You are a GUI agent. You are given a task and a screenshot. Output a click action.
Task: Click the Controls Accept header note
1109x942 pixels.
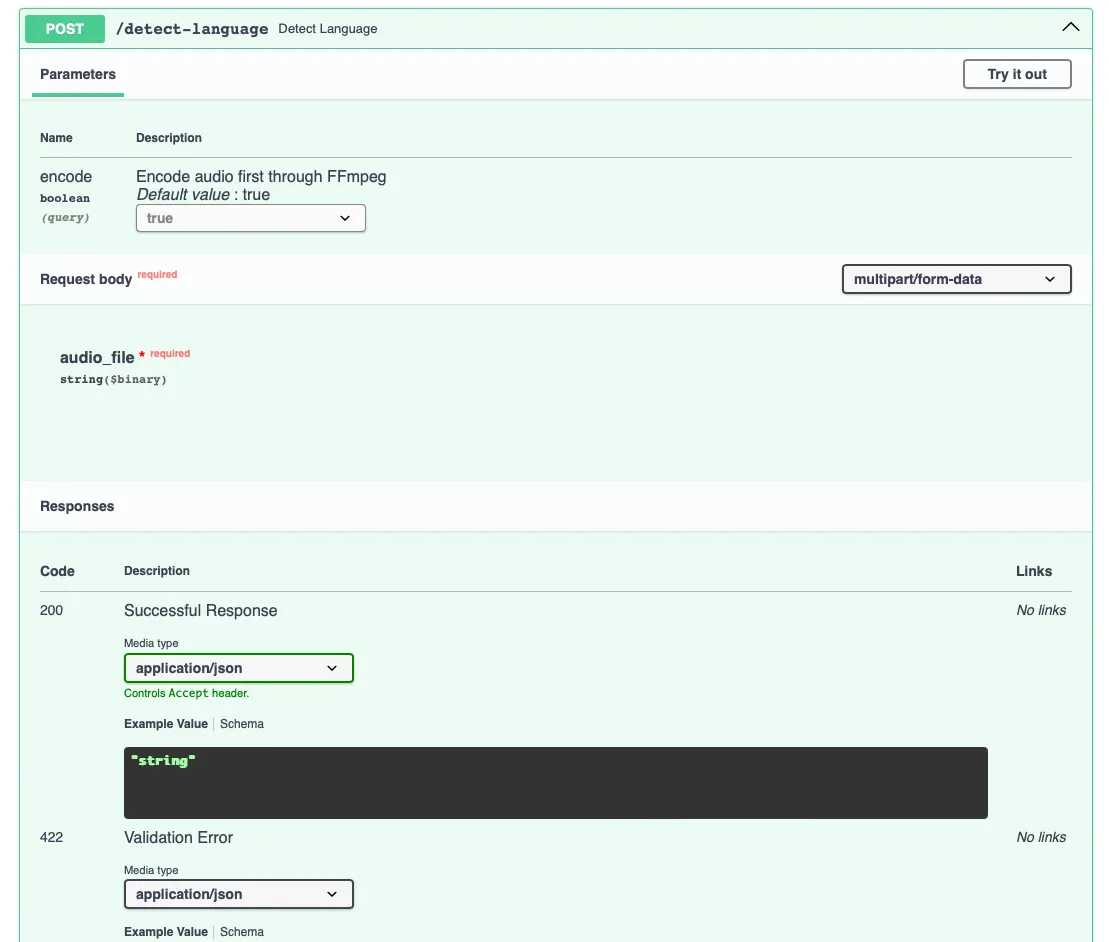tap(187, 693)
